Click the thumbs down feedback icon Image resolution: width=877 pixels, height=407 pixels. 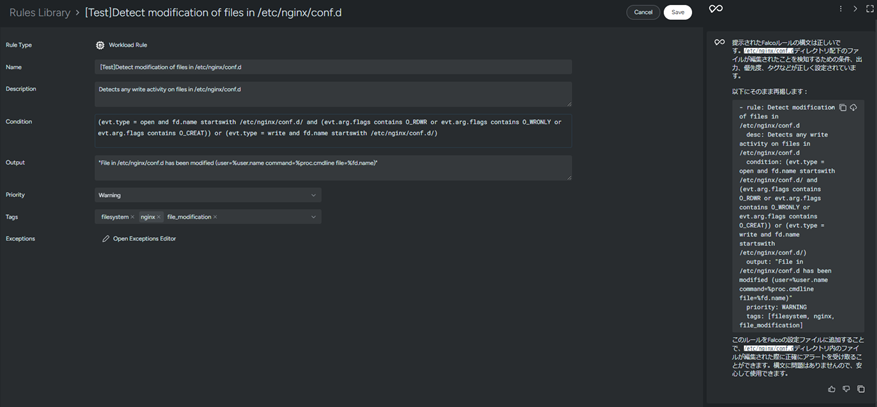(846, 389)
